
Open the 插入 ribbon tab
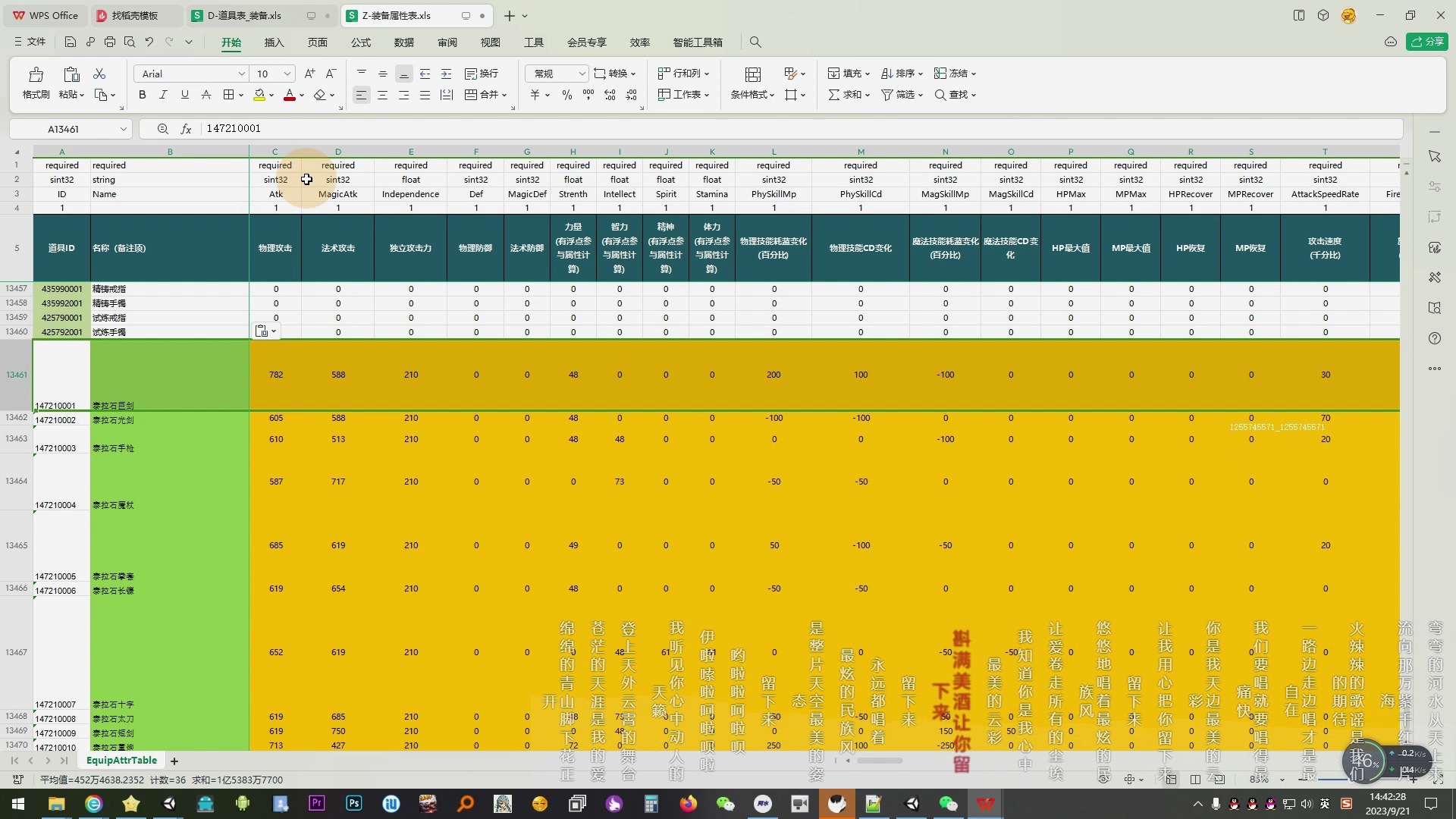coord(274,42)
